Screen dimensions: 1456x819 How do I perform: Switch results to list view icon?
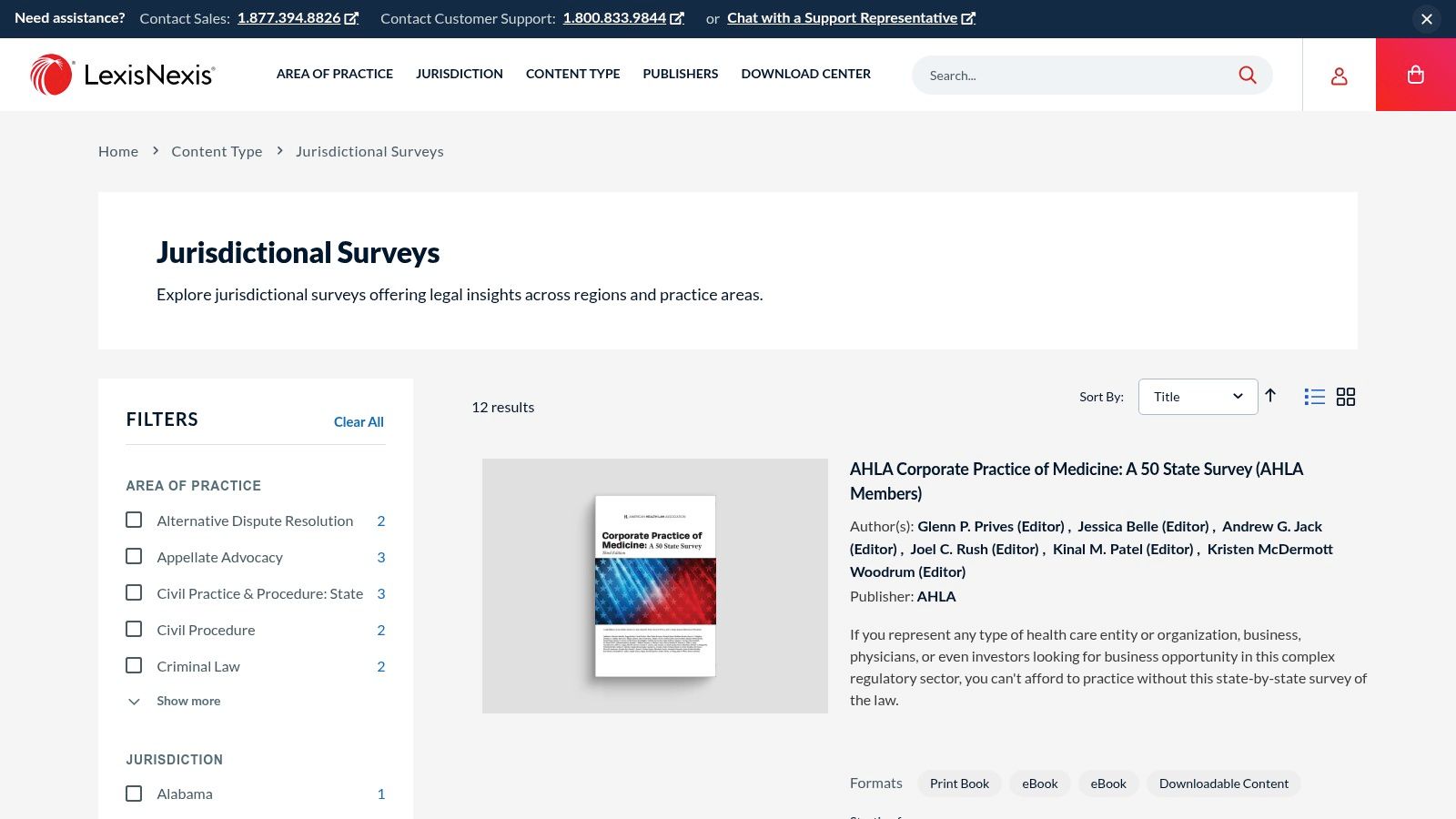[x=1314, y=397]
